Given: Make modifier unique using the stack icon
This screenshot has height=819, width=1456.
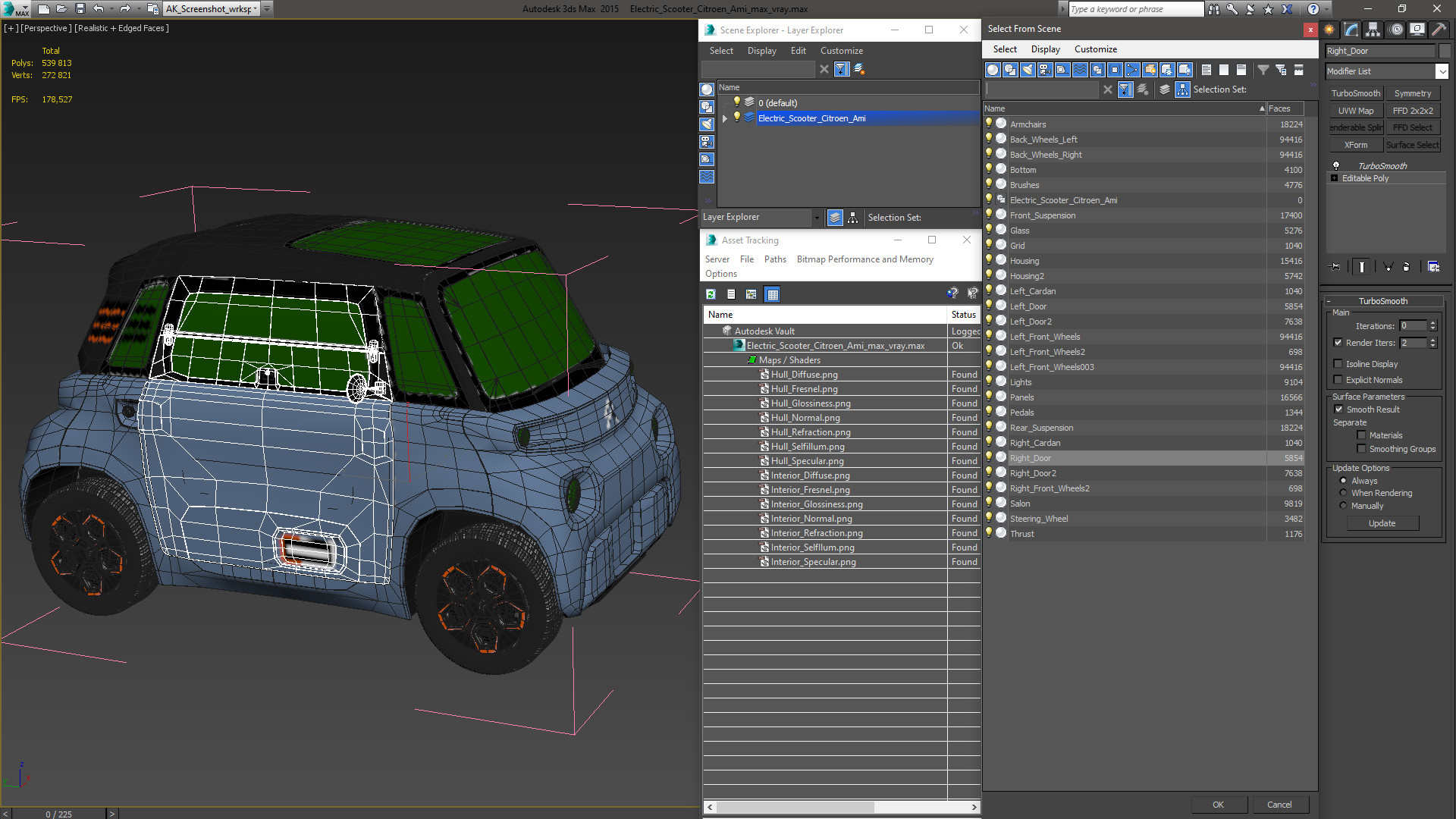Looking at the screenshot, I should pyautogui.click(x=1388, y=267).
